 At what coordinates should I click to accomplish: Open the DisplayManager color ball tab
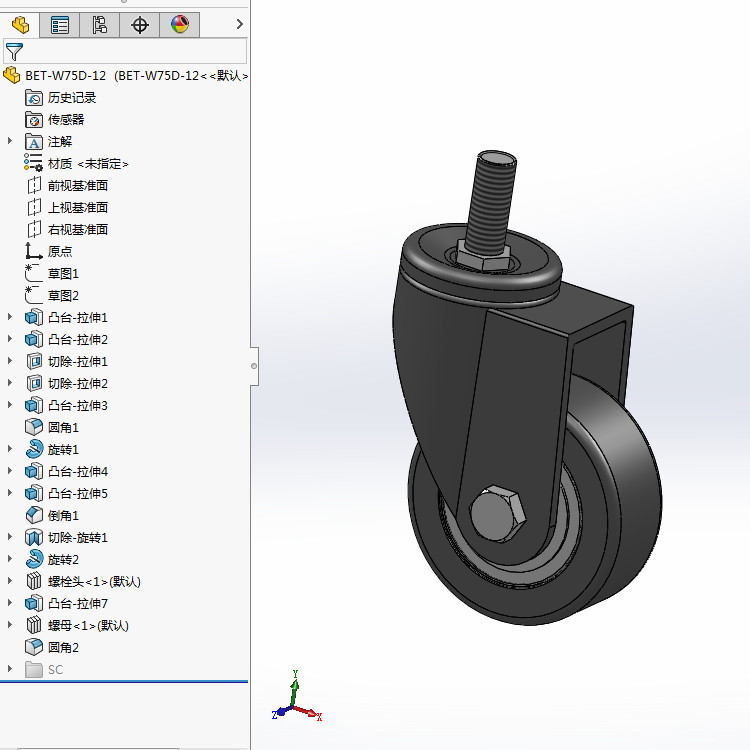[x=180, y=24]
